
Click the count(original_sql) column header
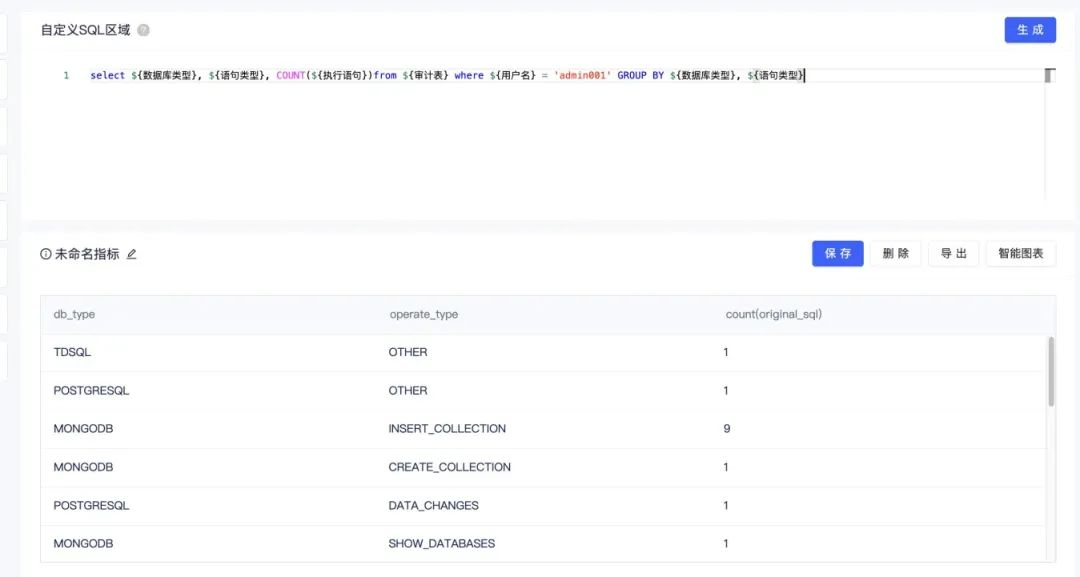(x=773, y=314)
